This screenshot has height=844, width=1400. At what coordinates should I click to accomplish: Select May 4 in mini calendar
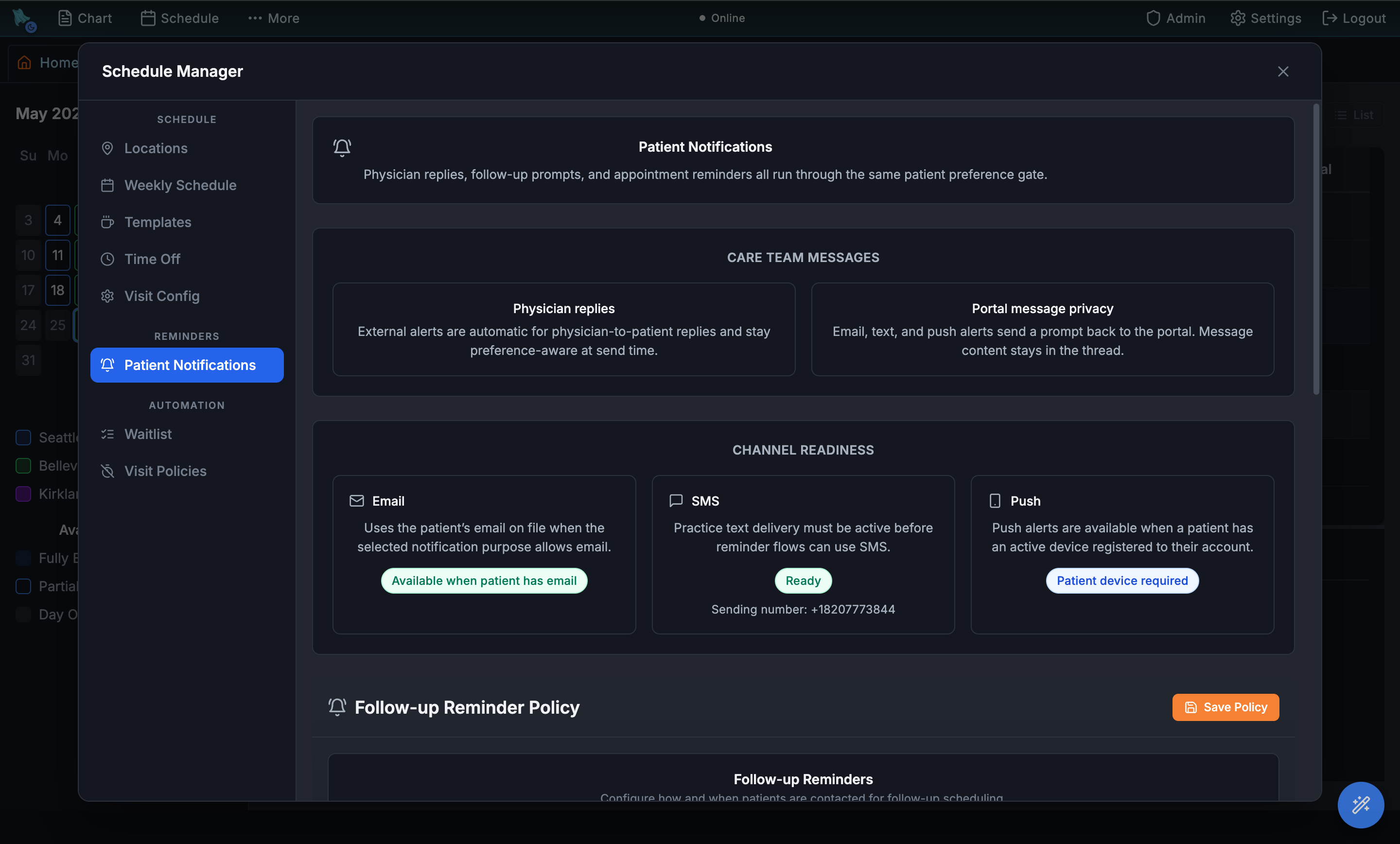(57, 220)
